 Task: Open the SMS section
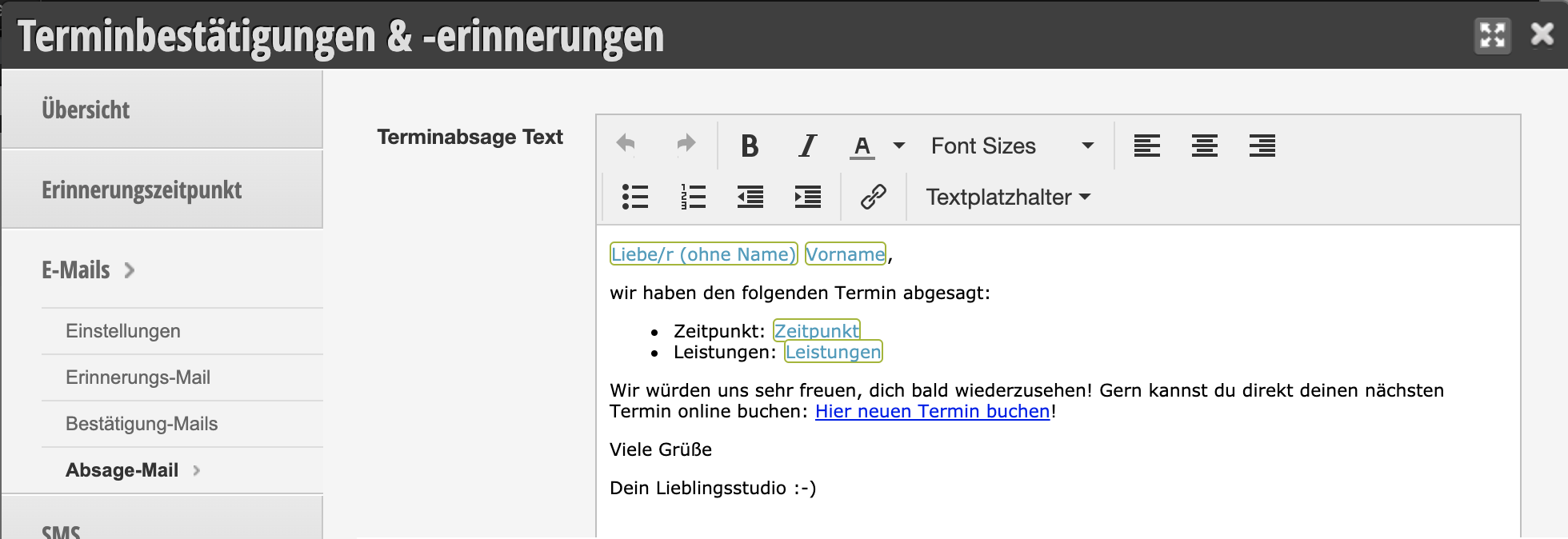click(162, 518)
